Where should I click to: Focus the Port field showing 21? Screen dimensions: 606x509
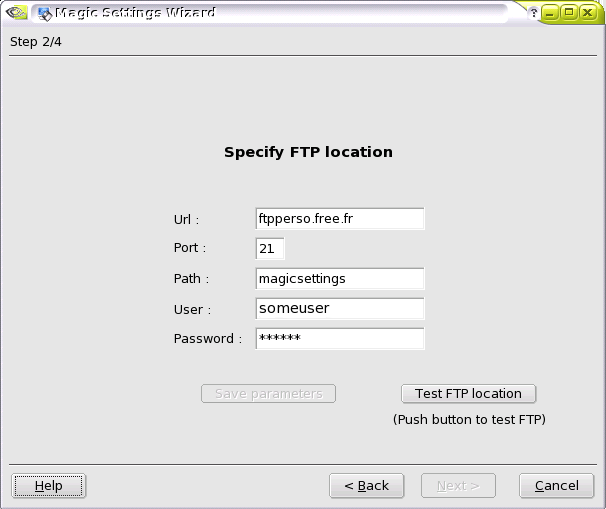click(x=270, y=249)
